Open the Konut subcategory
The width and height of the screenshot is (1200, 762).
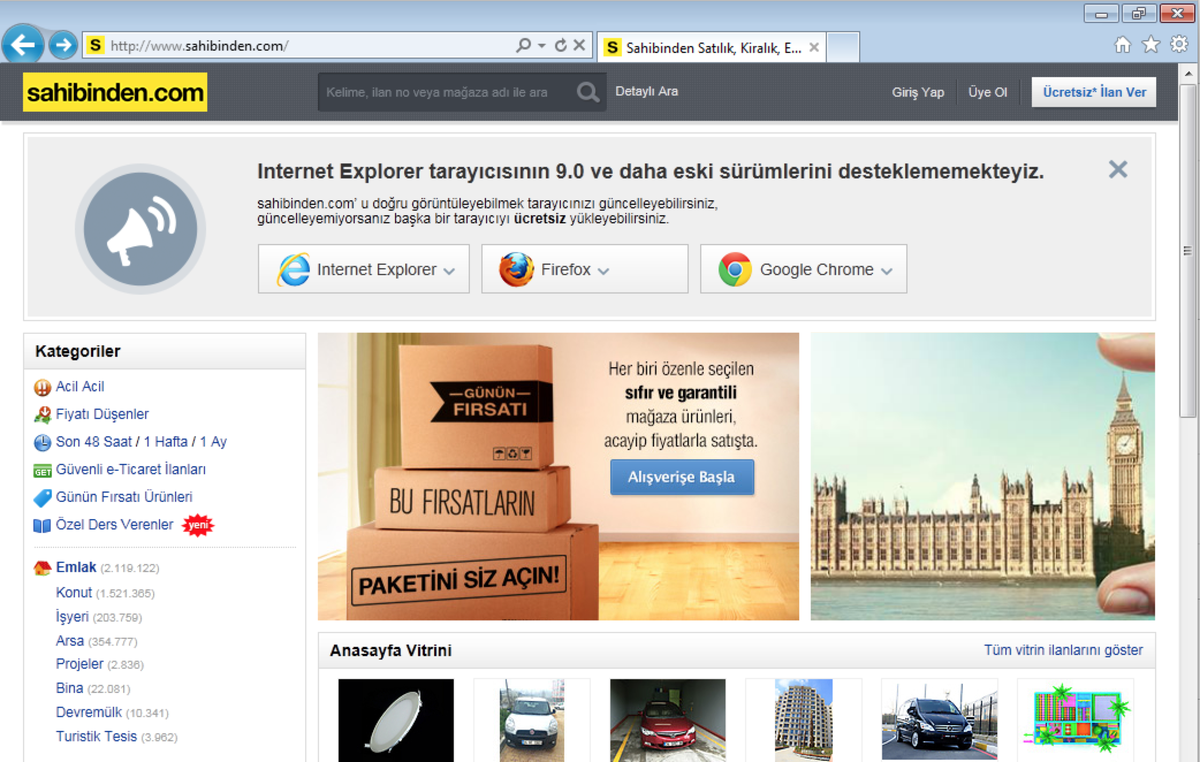click(74, 592)
